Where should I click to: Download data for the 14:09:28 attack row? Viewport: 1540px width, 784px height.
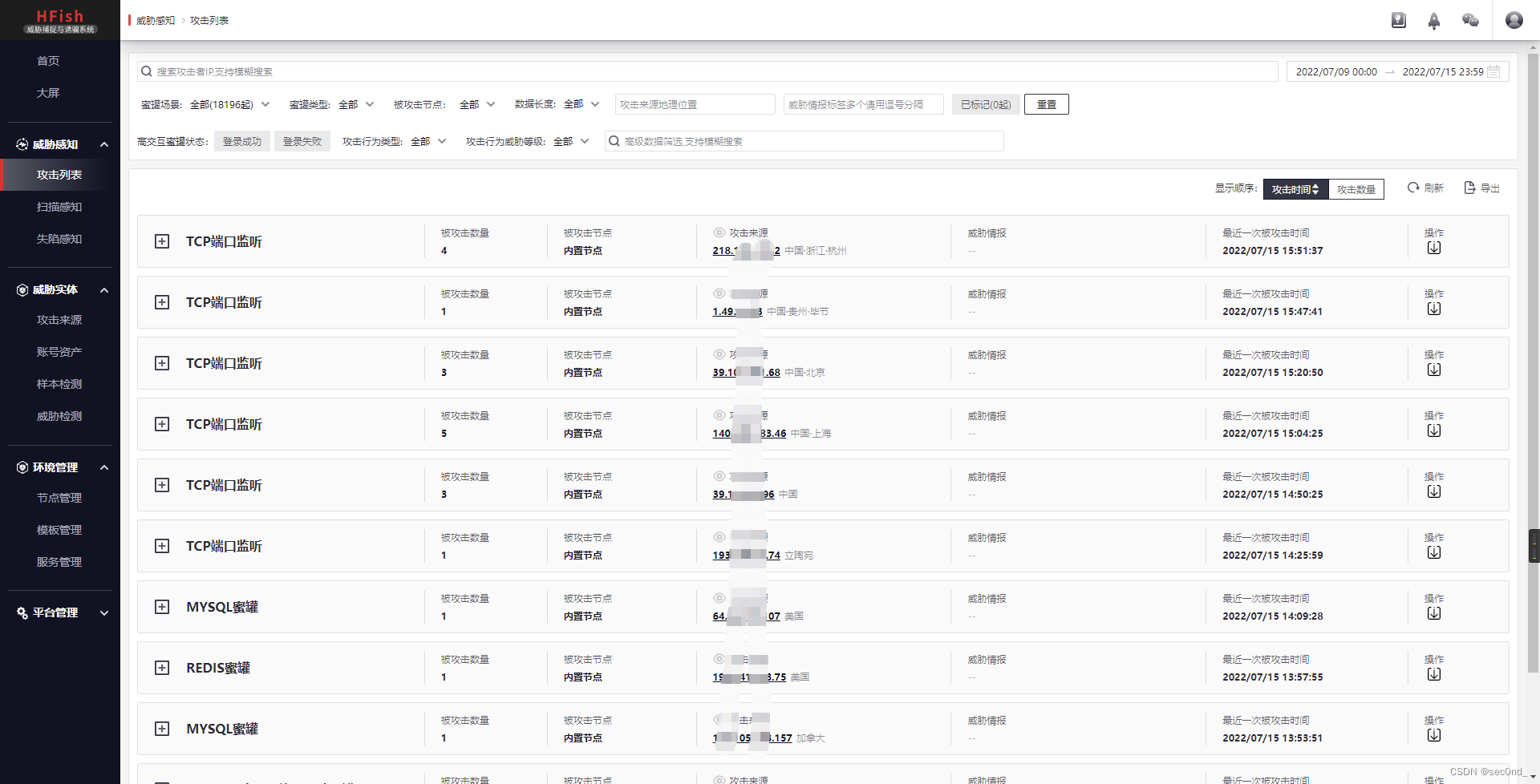click(1434, 614)
